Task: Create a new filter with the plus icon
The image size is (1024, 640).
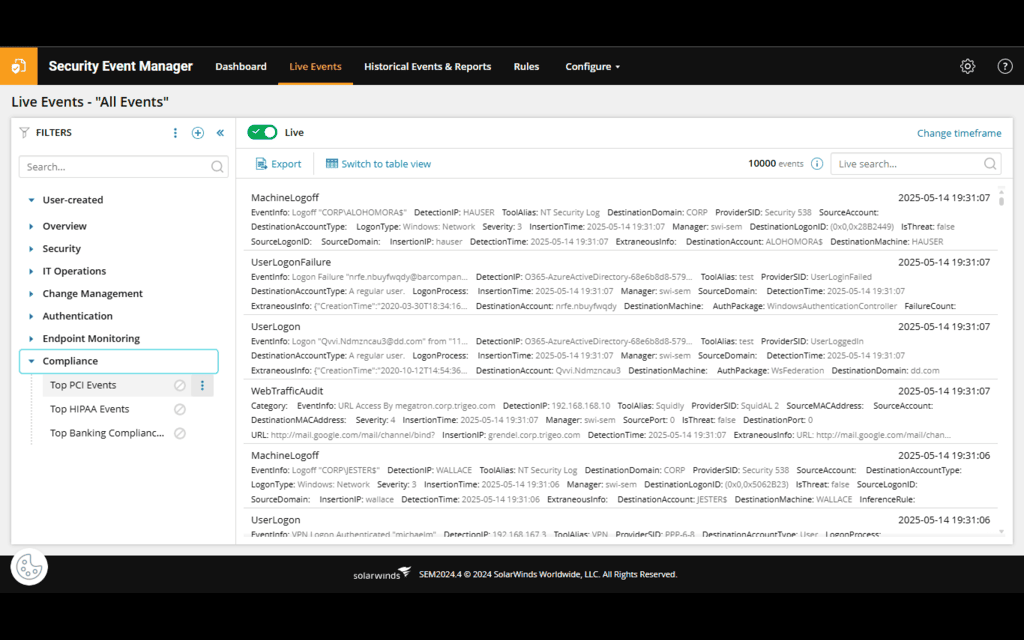Action: pyautogui.click(x=197, y=132)
